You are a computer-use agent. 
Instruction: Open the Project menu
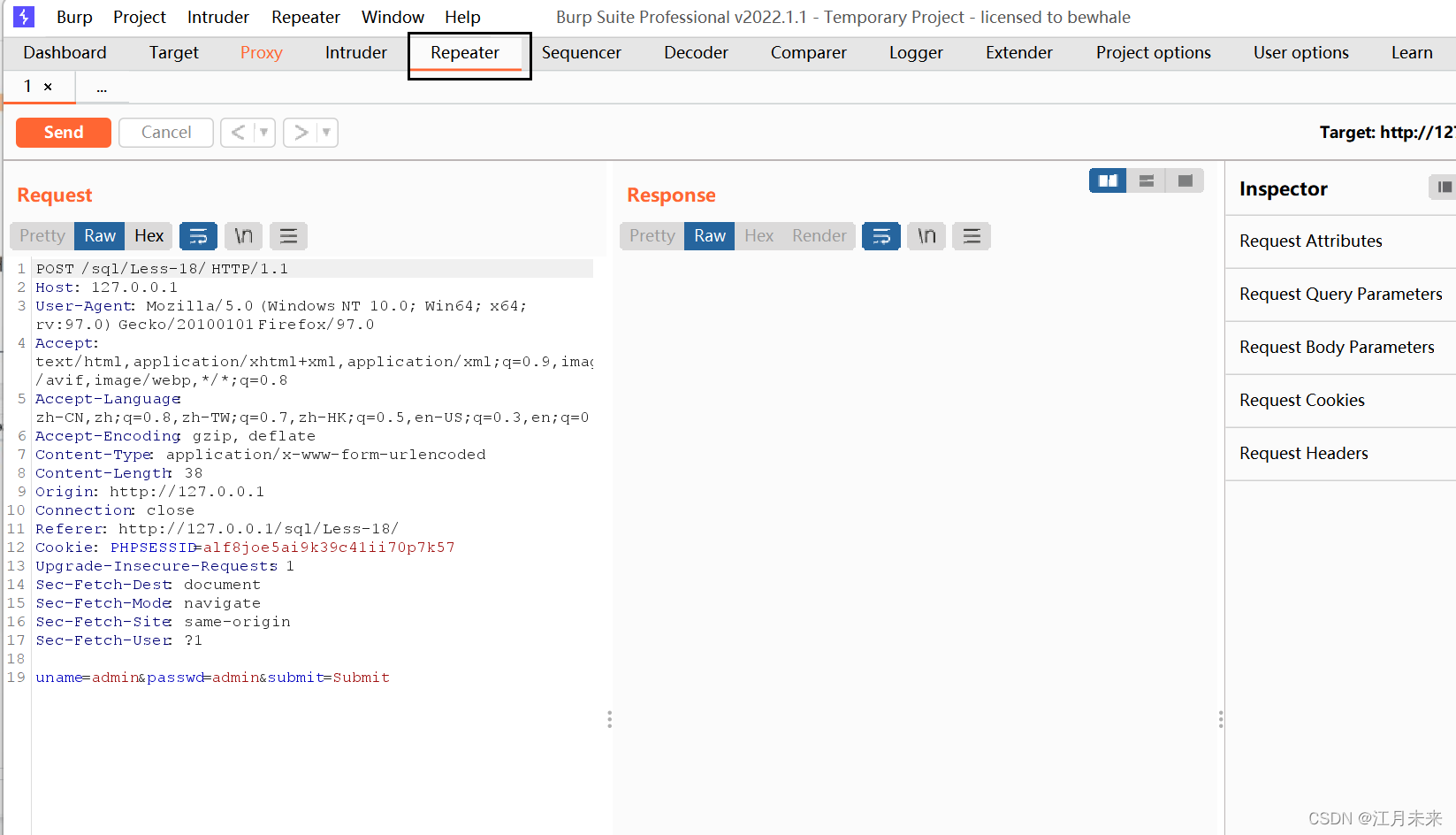click(x=140, y=17)
